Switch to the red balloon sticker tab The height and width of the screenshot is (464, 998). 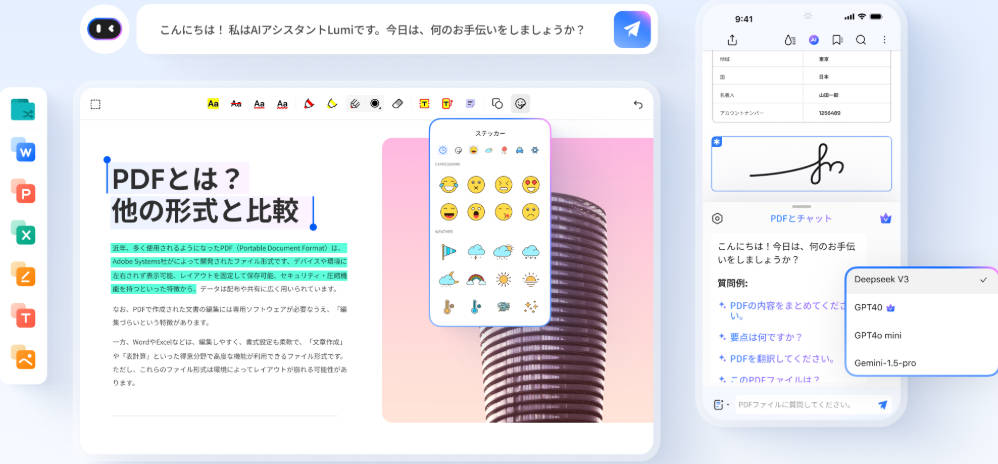(504, 150)
